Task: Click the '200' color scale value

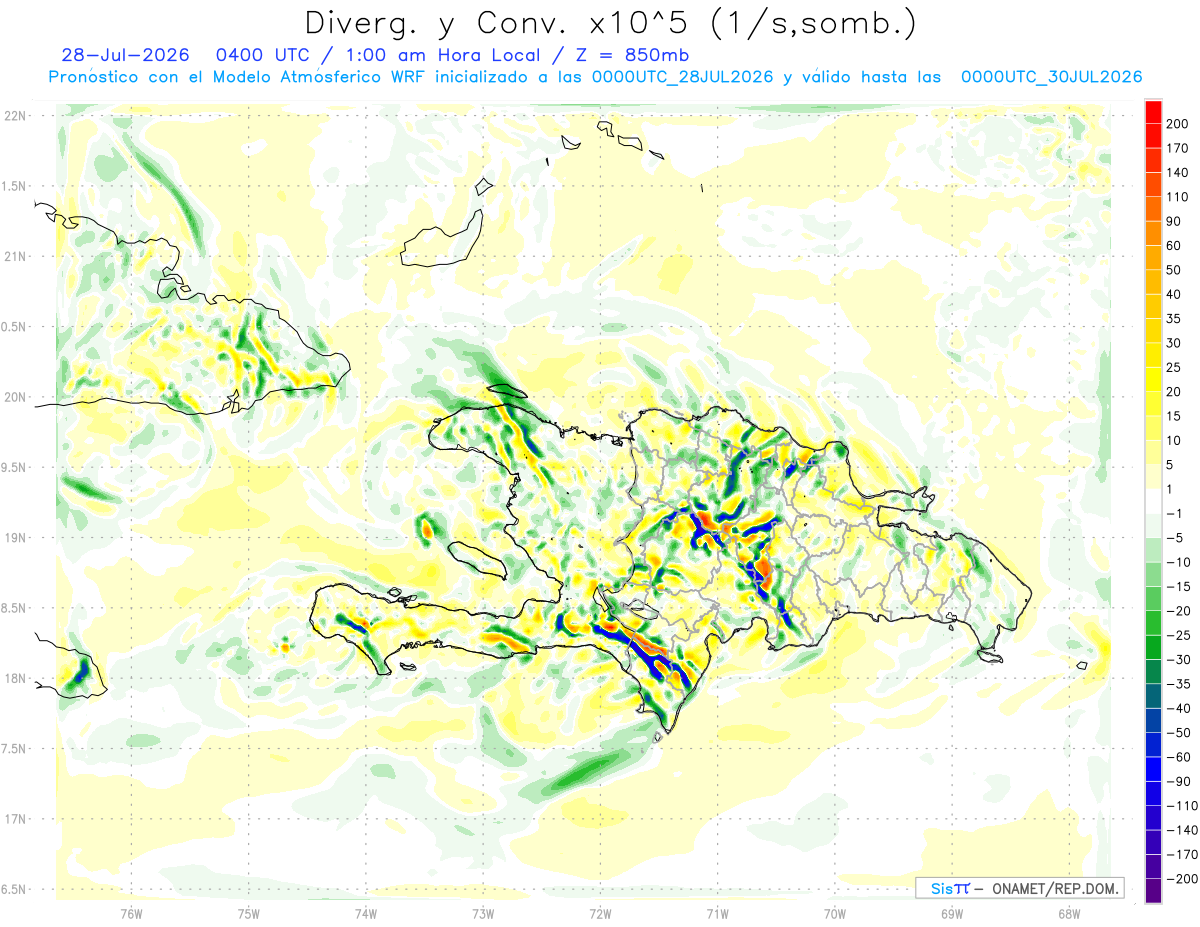Action: click(1178, 124)
